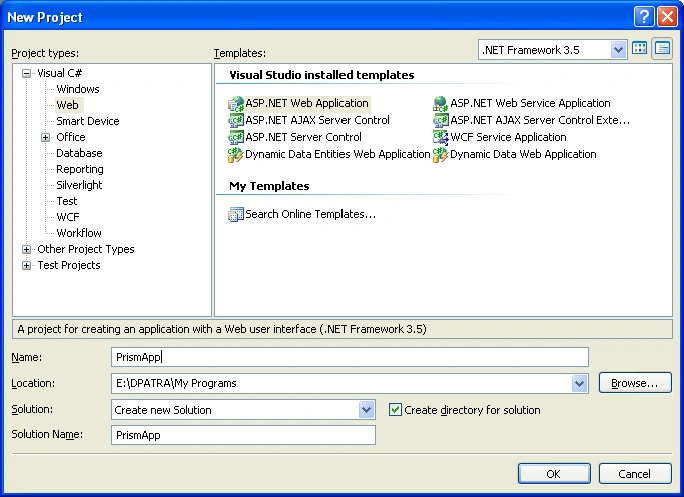Screen dimensions: 684x497
Task: Click Search Online Templates text
Action: pyautogui.click(x=310, y=214)
